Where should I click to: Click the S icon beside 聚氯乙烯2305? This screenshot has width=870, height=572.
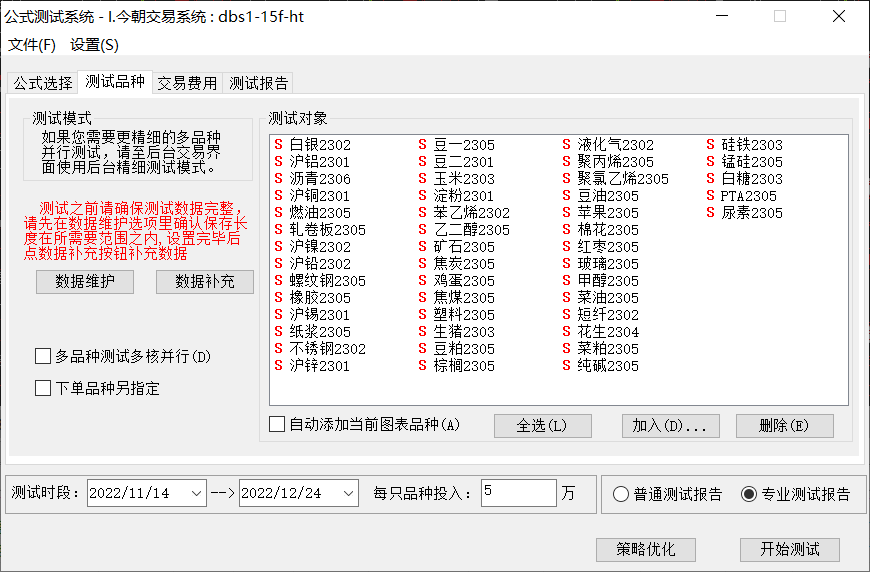[566, 179]
